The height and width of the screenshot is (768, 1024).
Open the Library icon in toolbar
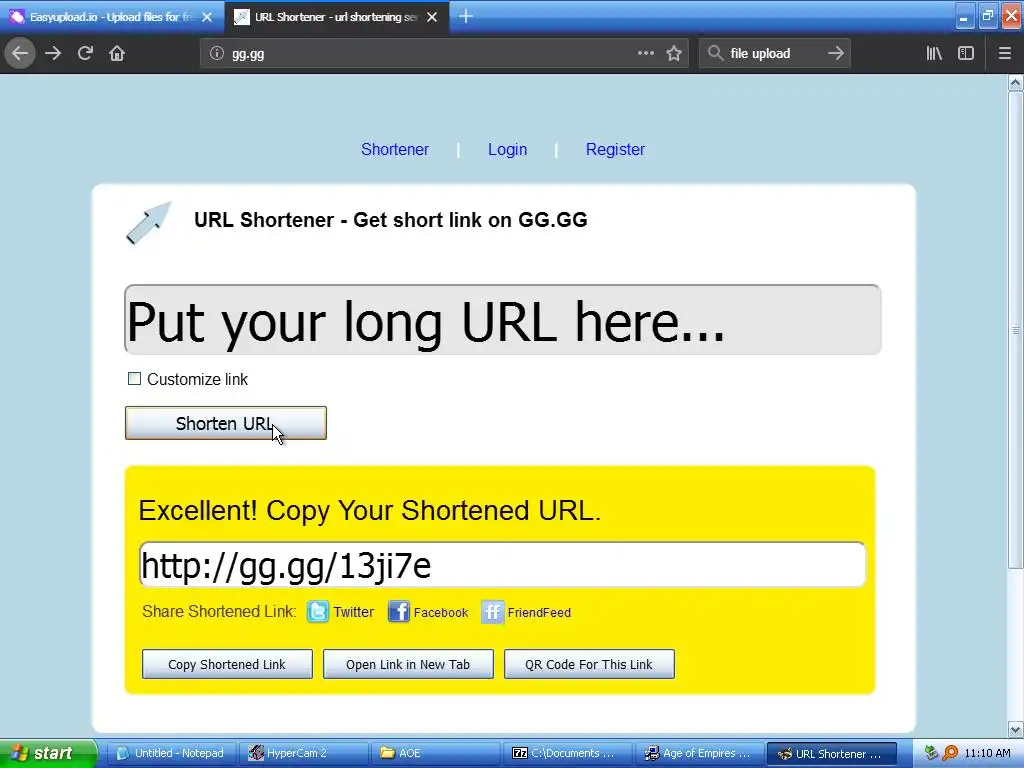tap(934, 53)
